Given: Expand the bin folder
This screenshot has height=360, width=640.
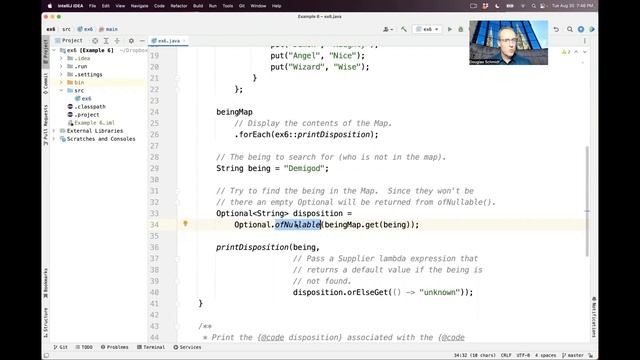Looking at the screenshot, I should pyautogui.click(x=61, y=82).
